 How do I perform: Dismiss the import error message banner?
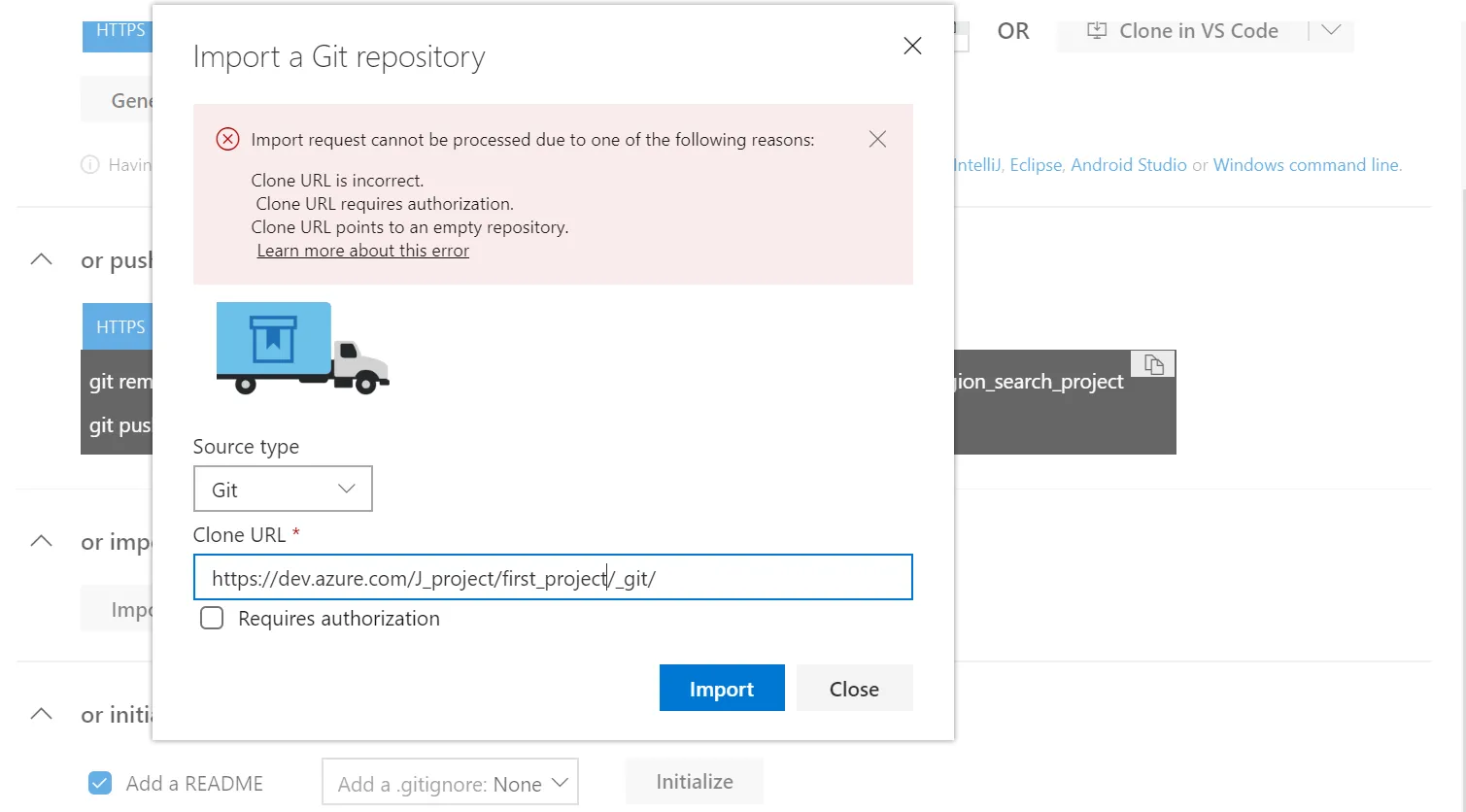pyautogui.click(x=877, y=139)
